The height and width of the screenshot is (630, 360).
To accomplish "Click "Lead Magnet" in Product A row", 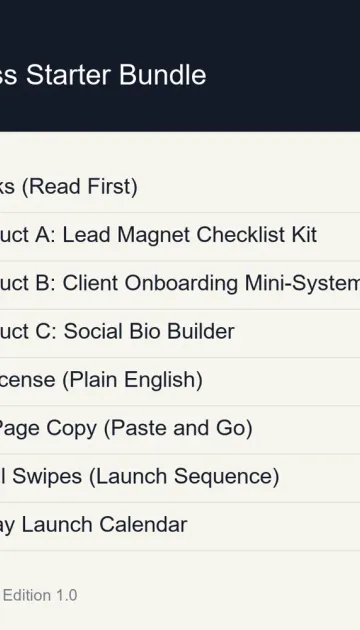I will click(x=126, y=236).
